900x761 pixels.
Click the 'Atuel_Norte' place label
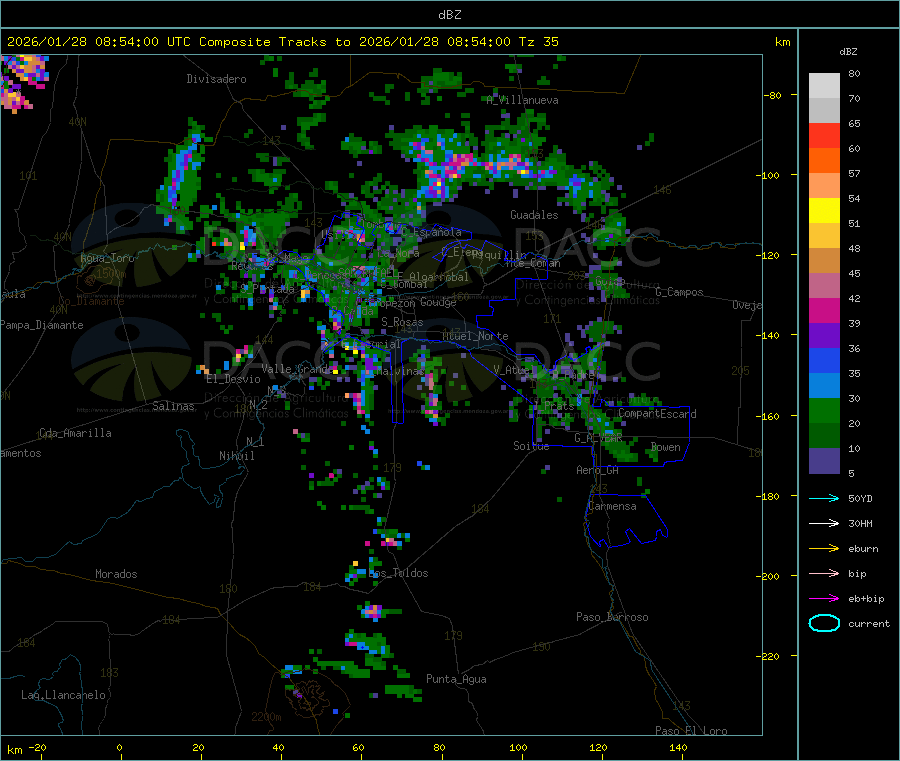(x=475, y=336)
